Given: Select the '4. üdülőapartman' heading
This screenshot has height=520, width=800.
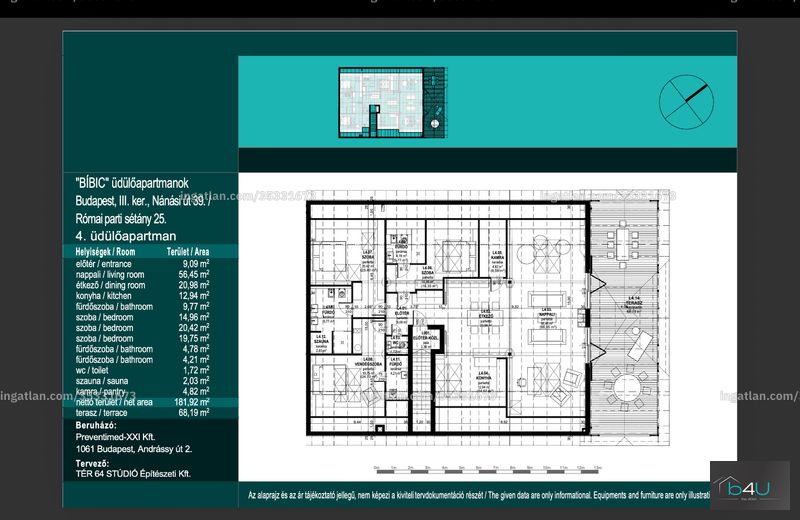Looking at the screenshot, I should point(126,236).
